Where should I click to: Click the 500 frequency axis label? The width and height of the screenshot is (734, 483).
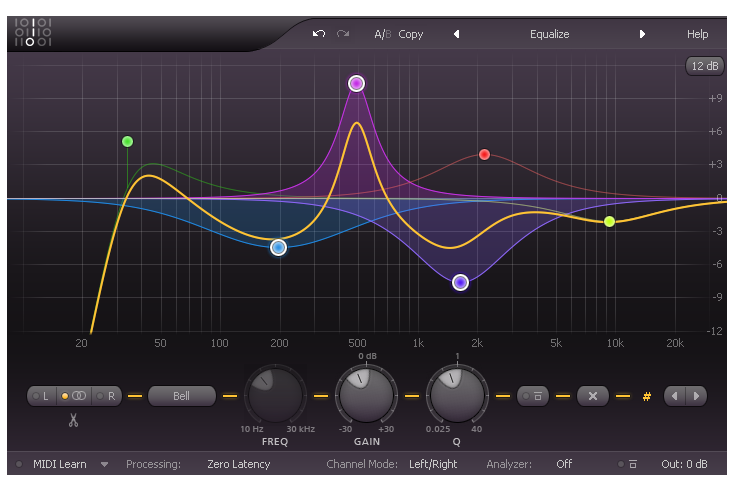(357, 344)
